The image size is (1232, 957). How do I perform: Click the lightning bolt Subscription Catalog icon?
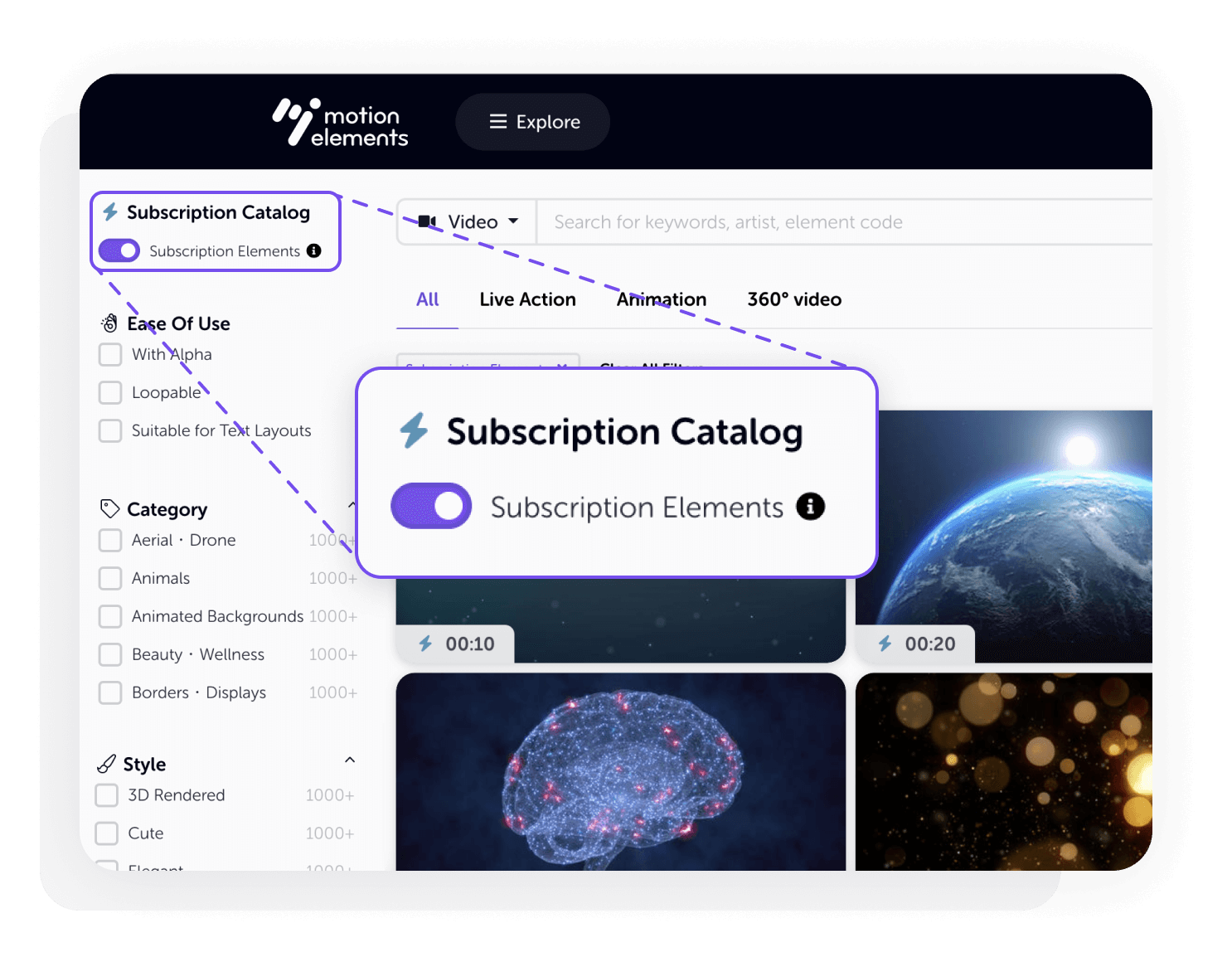109,212
